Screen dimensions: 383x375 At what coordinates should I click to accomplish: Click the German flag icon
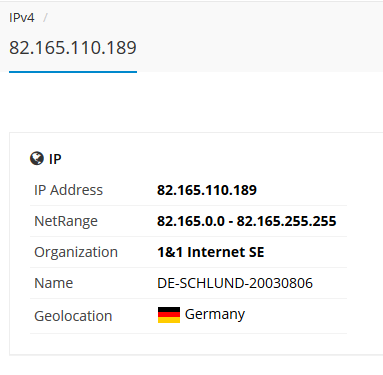169,315
